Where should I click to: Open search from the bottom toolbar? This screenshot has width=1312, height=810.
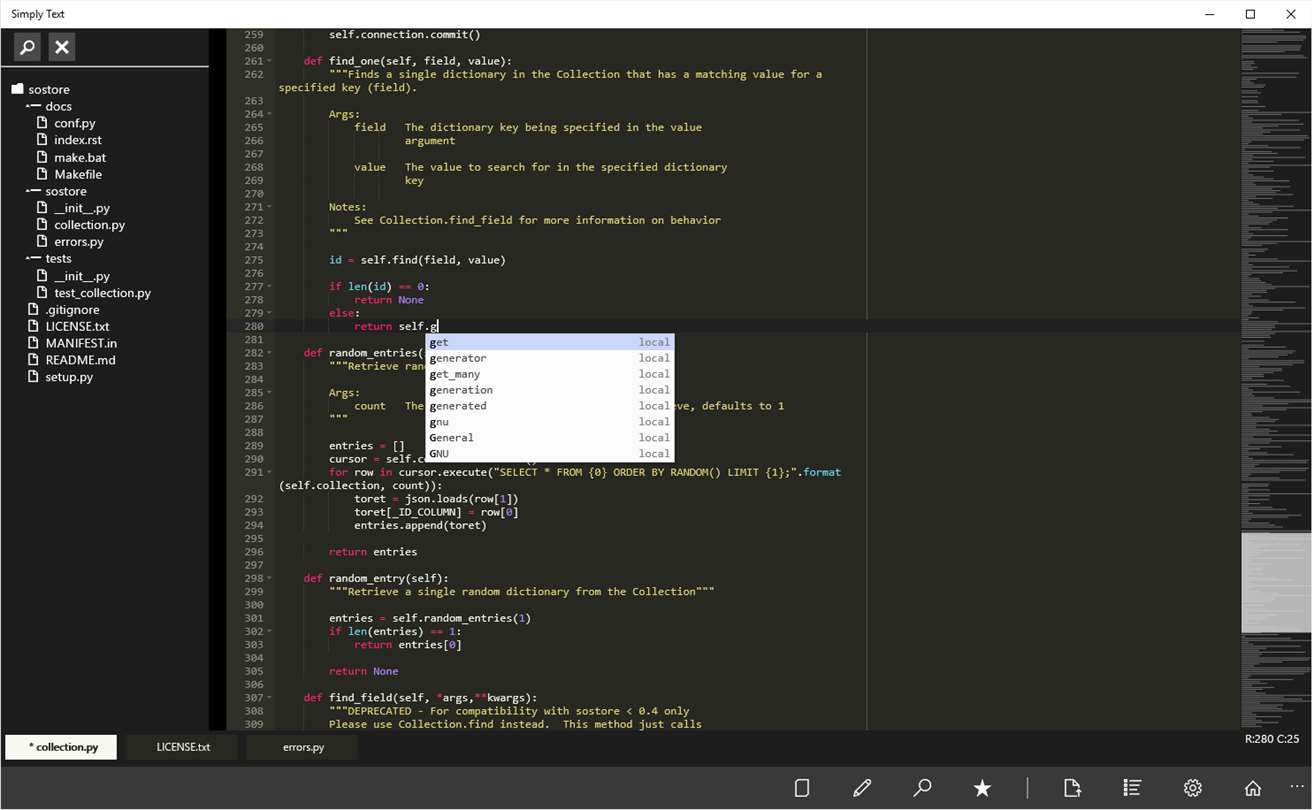922,788
